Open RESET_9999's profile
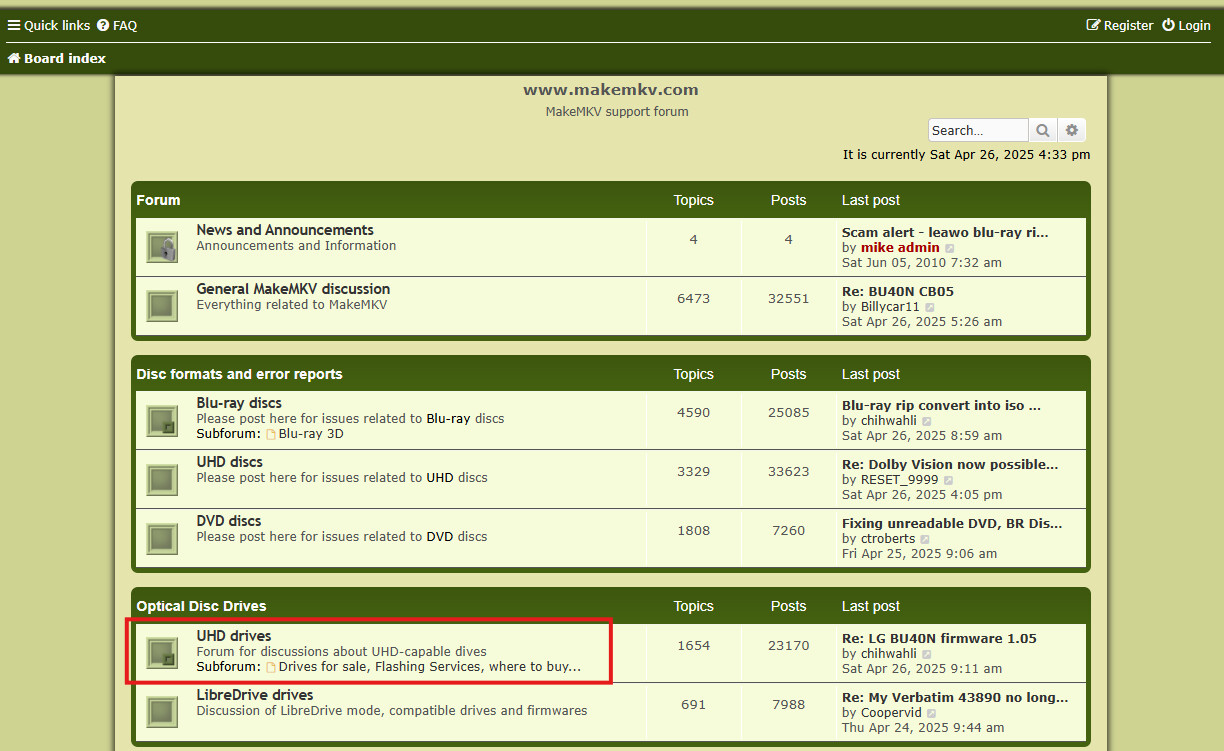 coord(902,479)
